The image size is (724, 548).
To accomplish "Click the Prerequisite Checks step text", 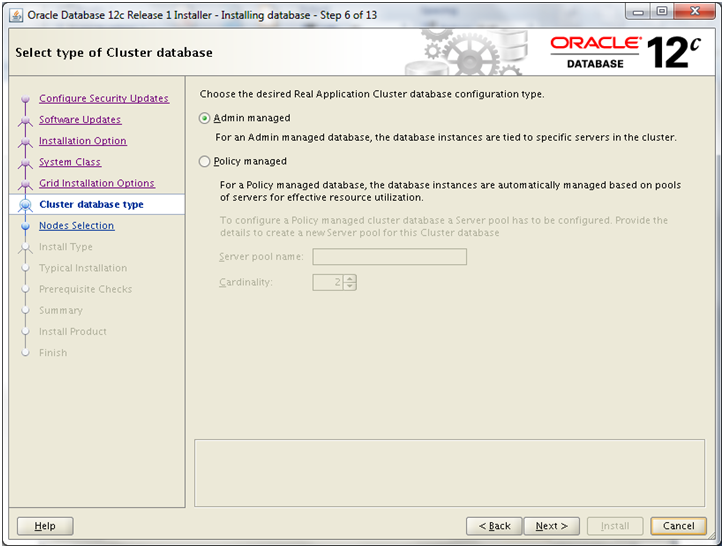I will click(85, 289).
